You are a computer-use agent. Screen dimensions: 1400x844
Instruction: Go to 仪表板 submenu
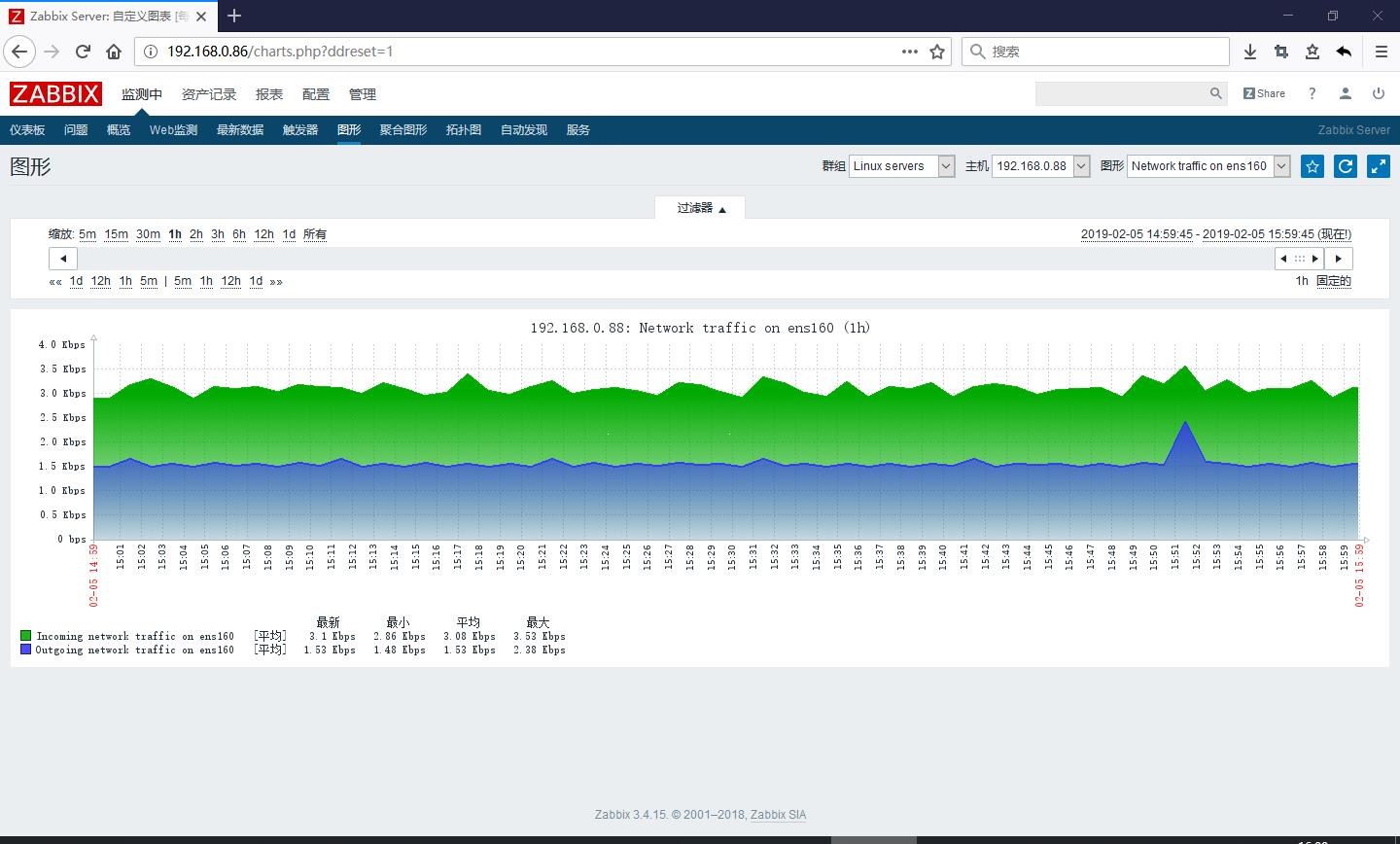[27, 130]
